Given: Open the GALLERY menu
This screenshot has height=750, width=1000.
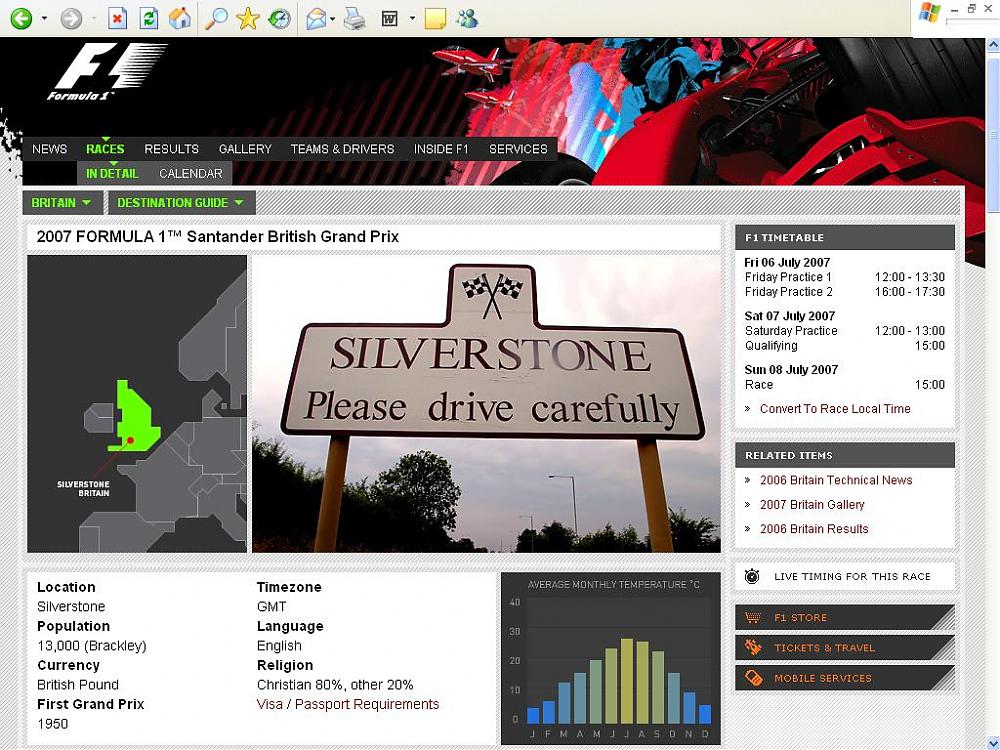Looking at the screenshot, I should [x=246, y=149].
